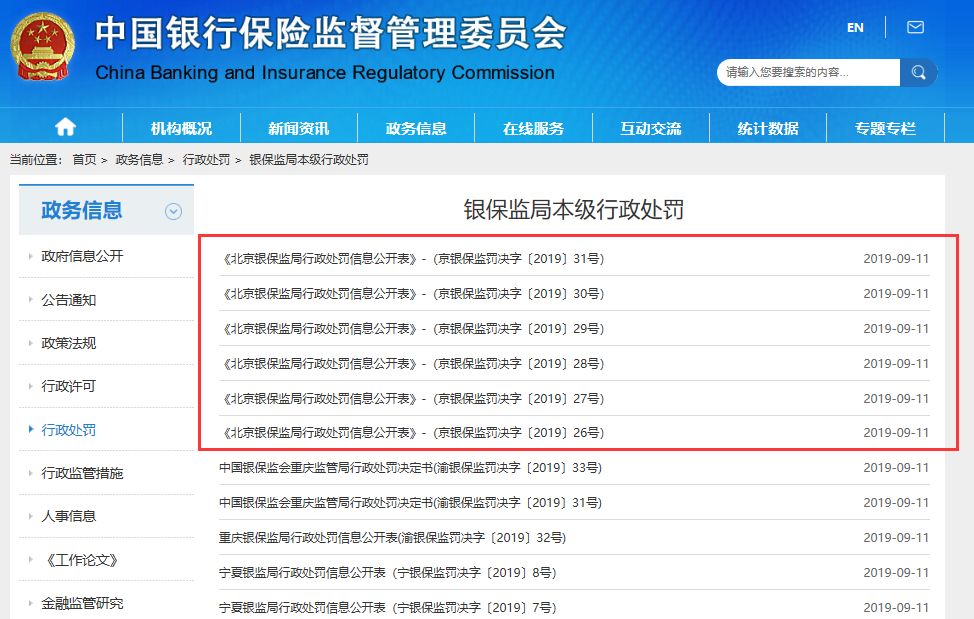
Task: Select 行政监管措施 in the sidebar
Action: [82, 473]
